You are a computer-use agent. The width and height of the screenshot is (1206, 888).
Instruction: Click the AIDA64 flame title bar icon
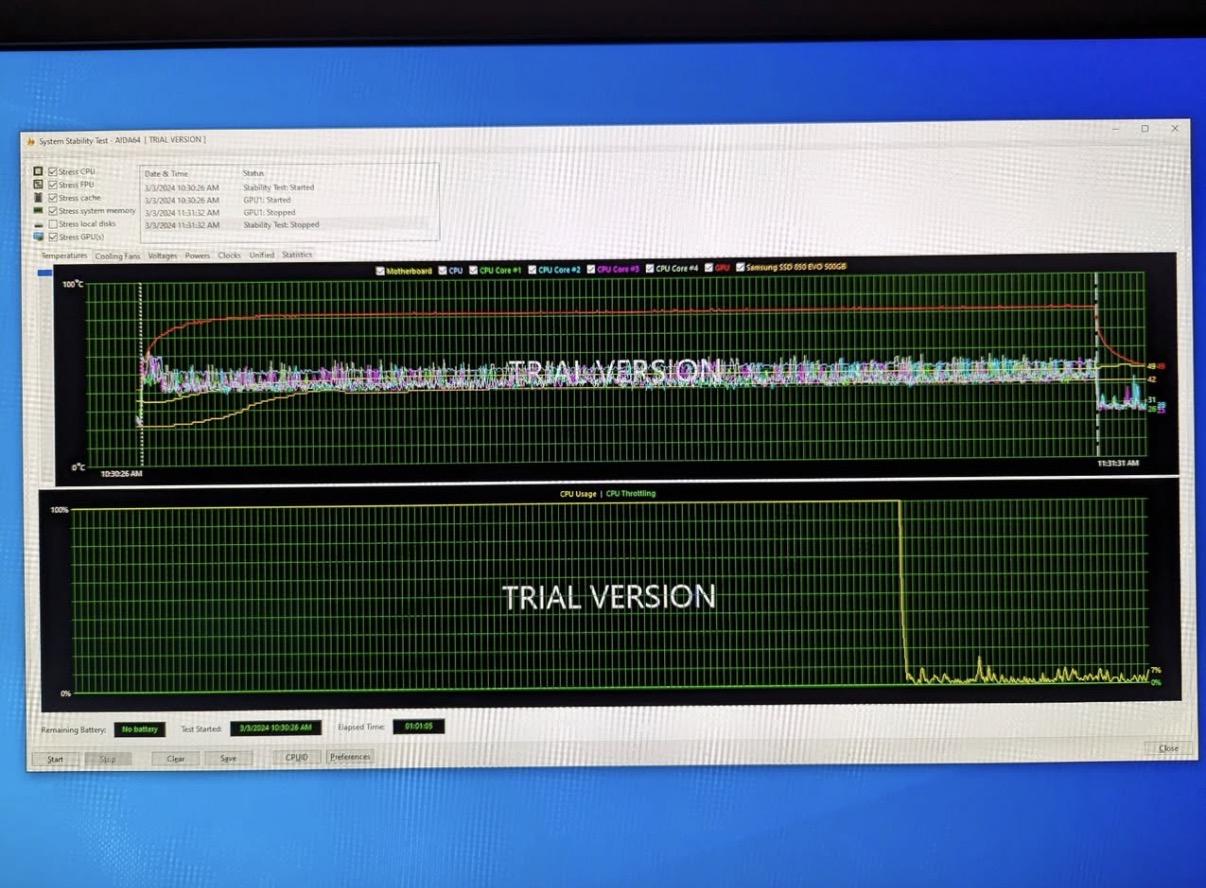click(x=31, y=141)
